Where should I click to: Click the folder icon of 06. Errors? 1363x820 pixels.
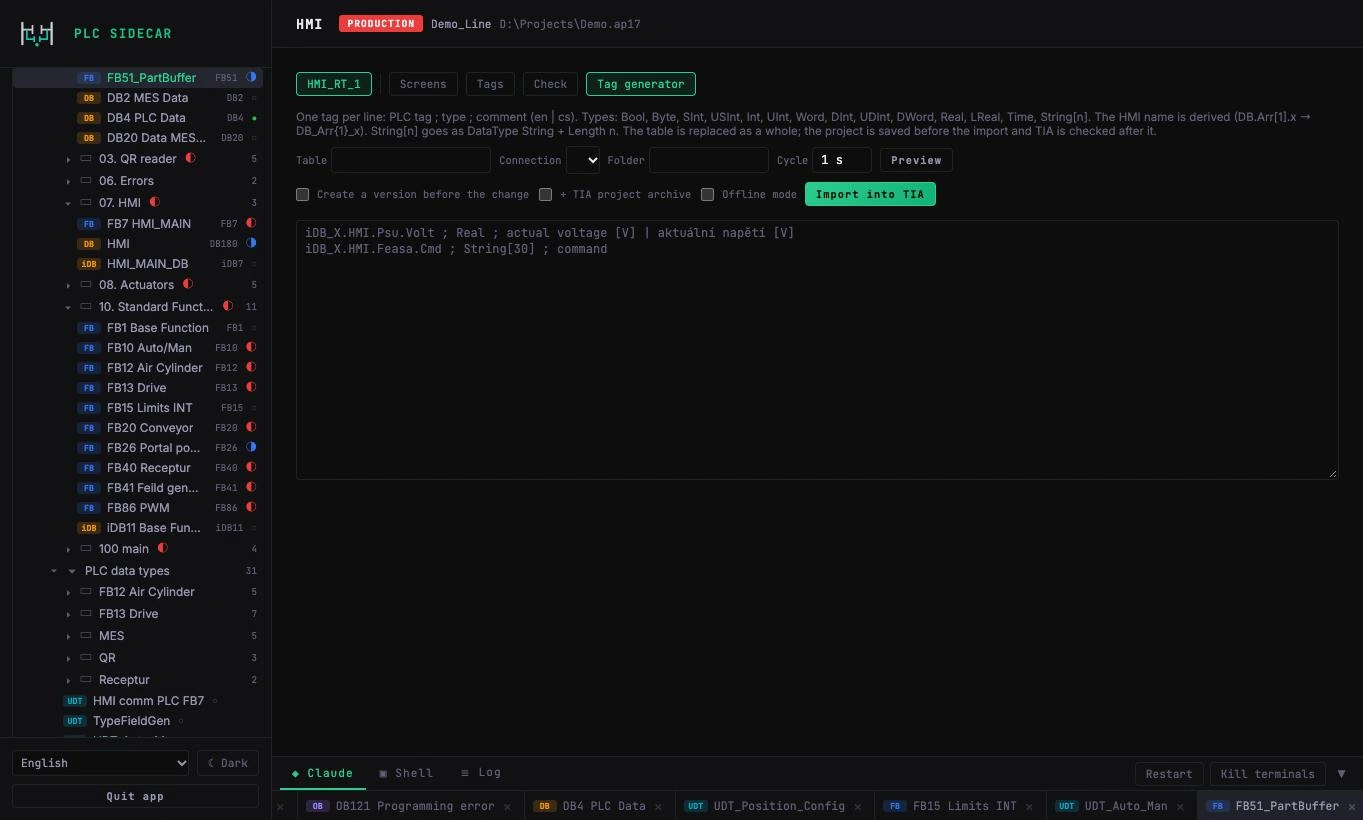pos(86,181)
